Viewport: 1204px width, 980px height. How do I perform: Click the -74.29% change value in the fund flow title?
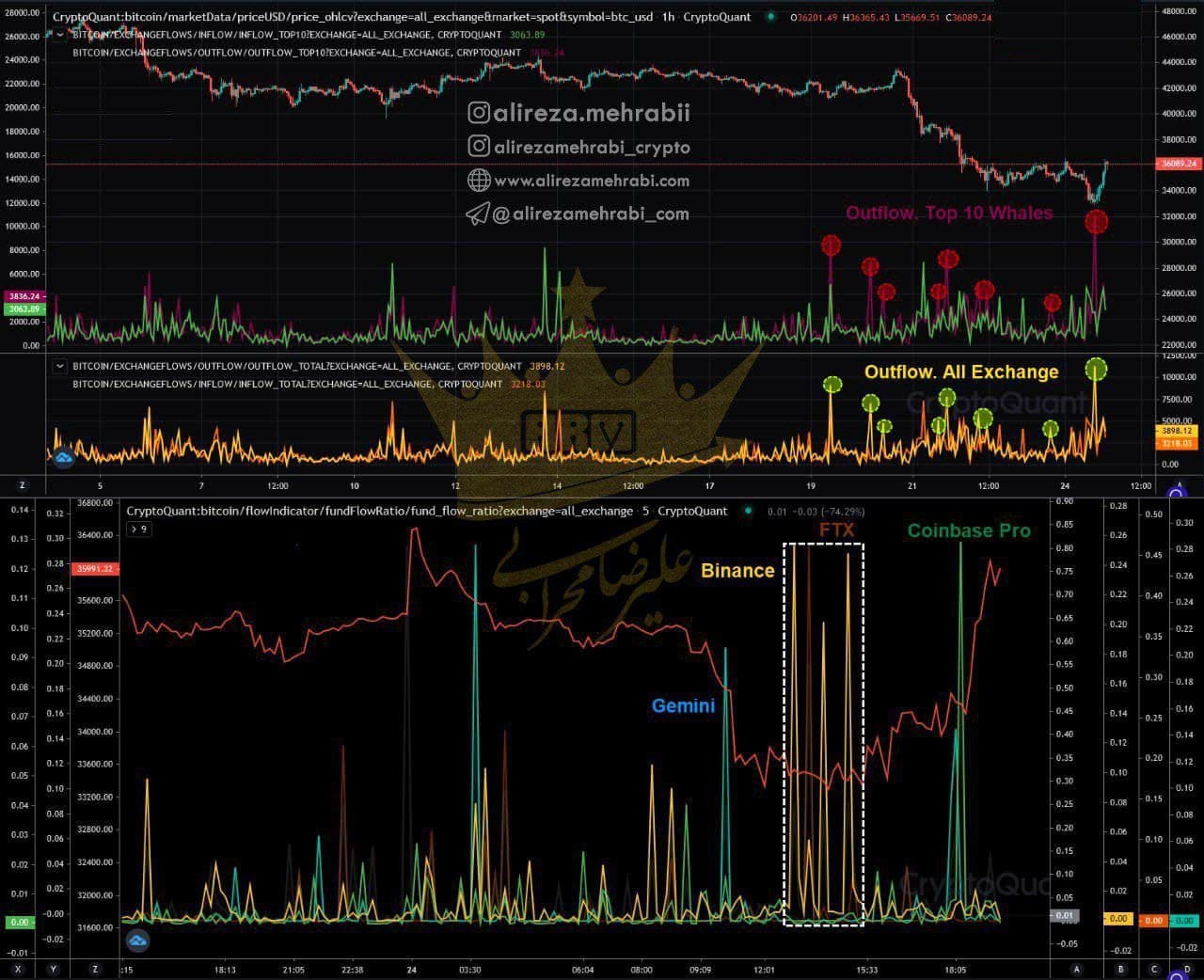click(845, 512)
